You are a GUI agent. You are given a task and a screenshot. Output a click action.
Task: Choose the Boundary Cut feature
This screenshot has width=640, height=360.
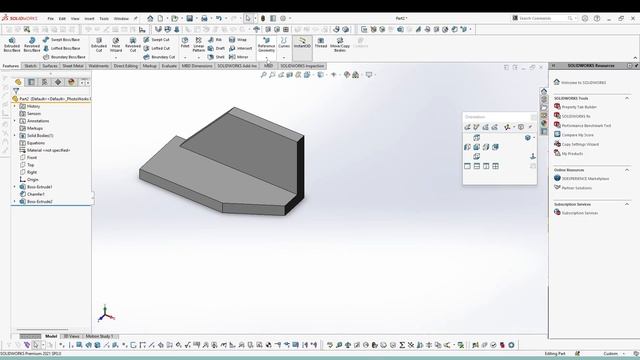(x=159, y=57)
